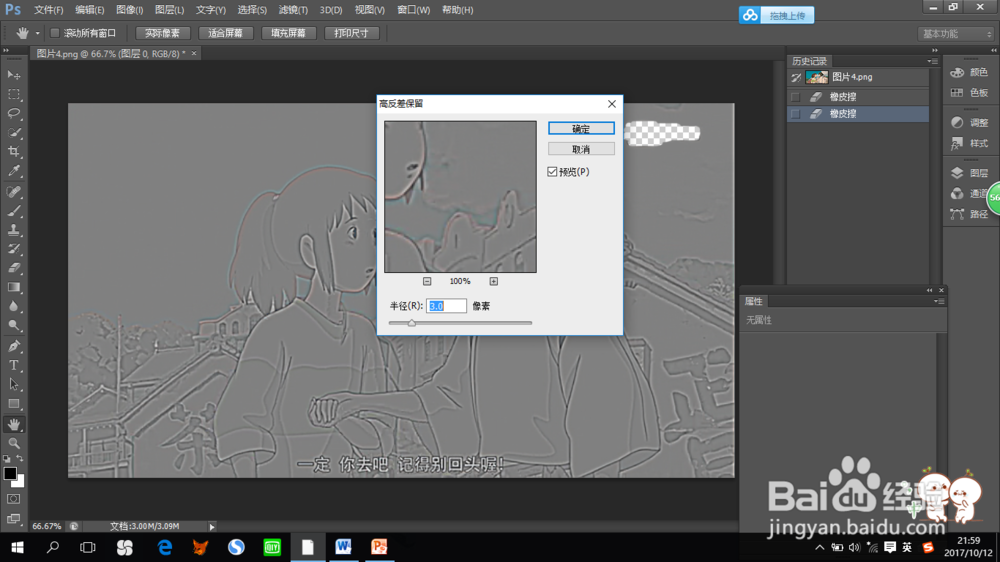
Task: Select the Dodge tool
Action: [14, 325]
